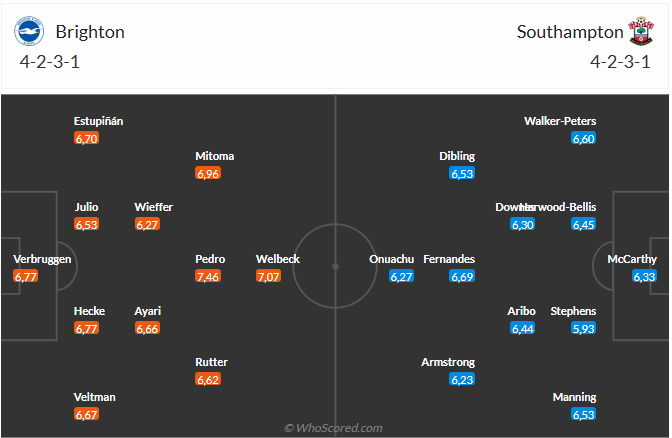Click Pedro's 7,46 rating badge
672x438 pixels.
[x=208, y=276]
